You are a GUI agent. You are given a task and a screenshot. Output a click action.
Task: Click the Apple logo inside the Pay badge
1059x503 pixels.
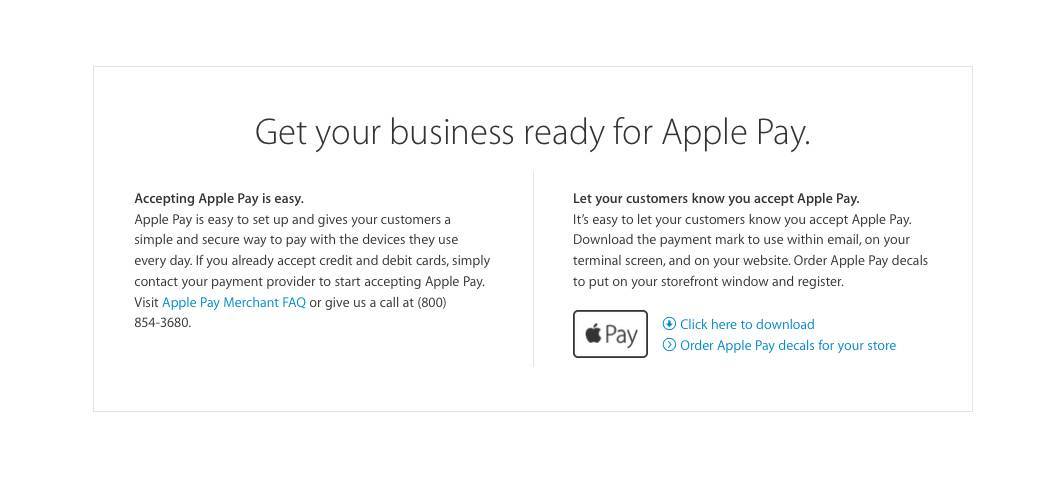(593, 333)
